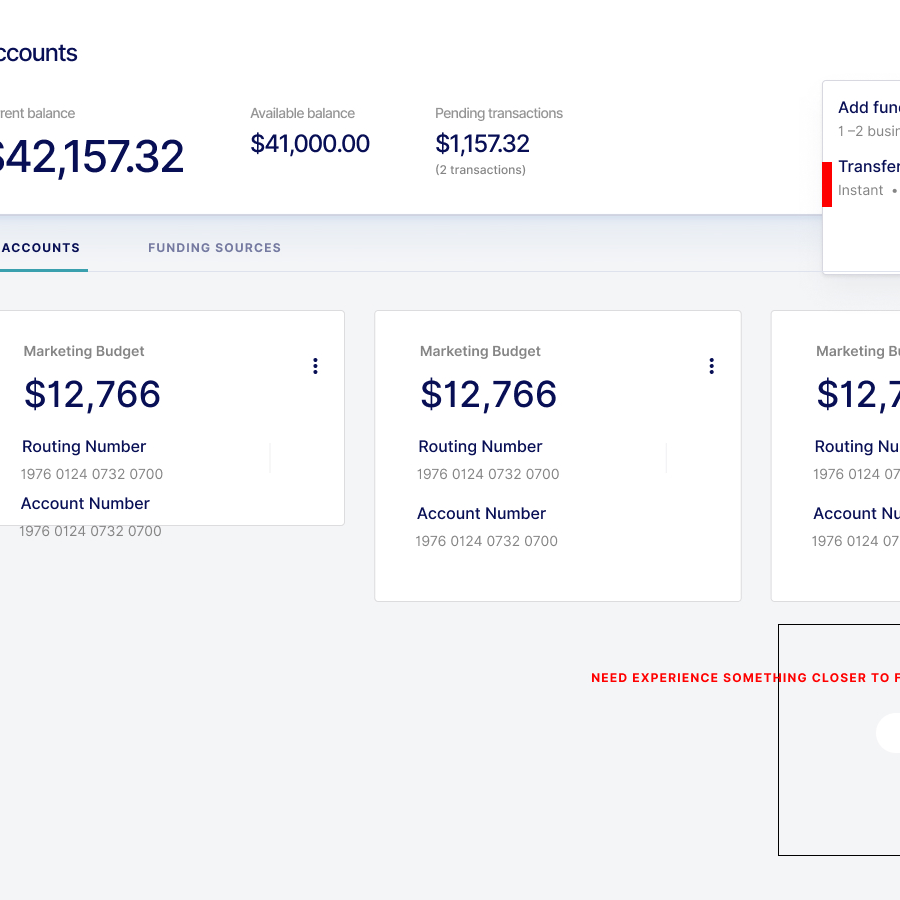Click the Pending transactions label
Screen dimensions: 900x900
pos(499,113)
